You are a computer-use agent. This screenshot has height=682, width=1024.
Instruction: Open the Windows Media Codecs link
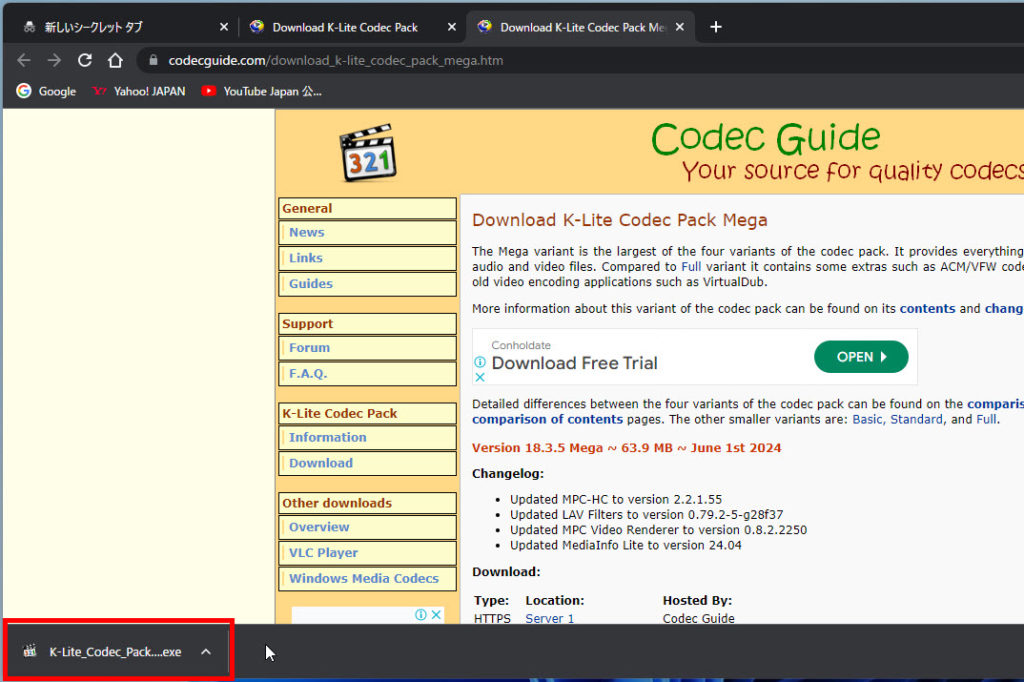click(363, 578)
